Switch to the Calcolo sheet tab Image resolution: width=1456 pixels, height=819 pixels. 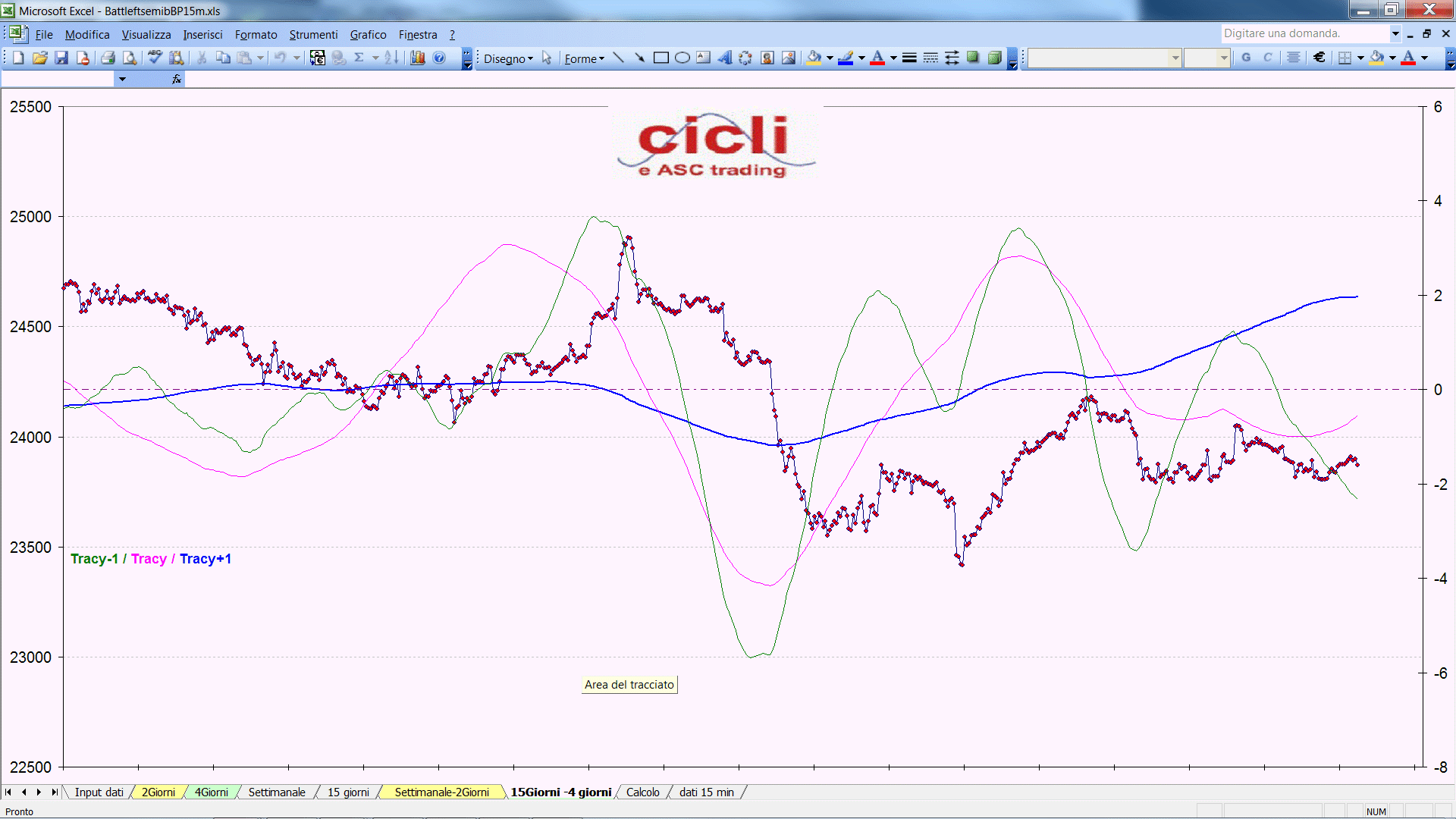(643, 792)
